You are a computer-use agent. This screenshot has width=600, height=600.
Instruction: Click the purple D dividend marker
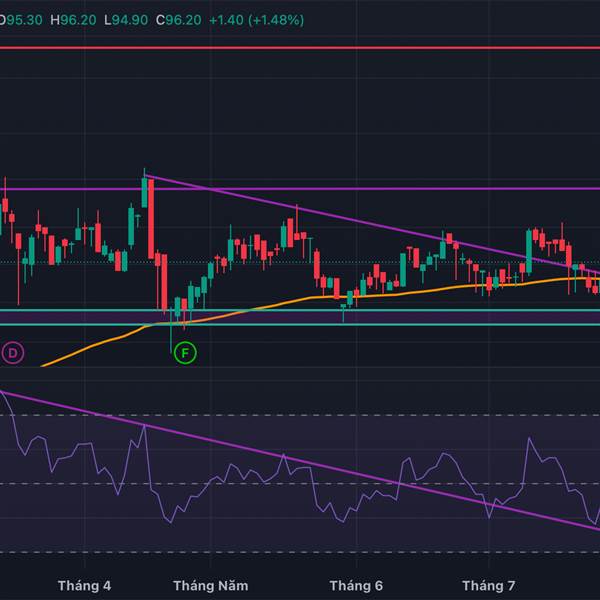(x=13, y=353)
